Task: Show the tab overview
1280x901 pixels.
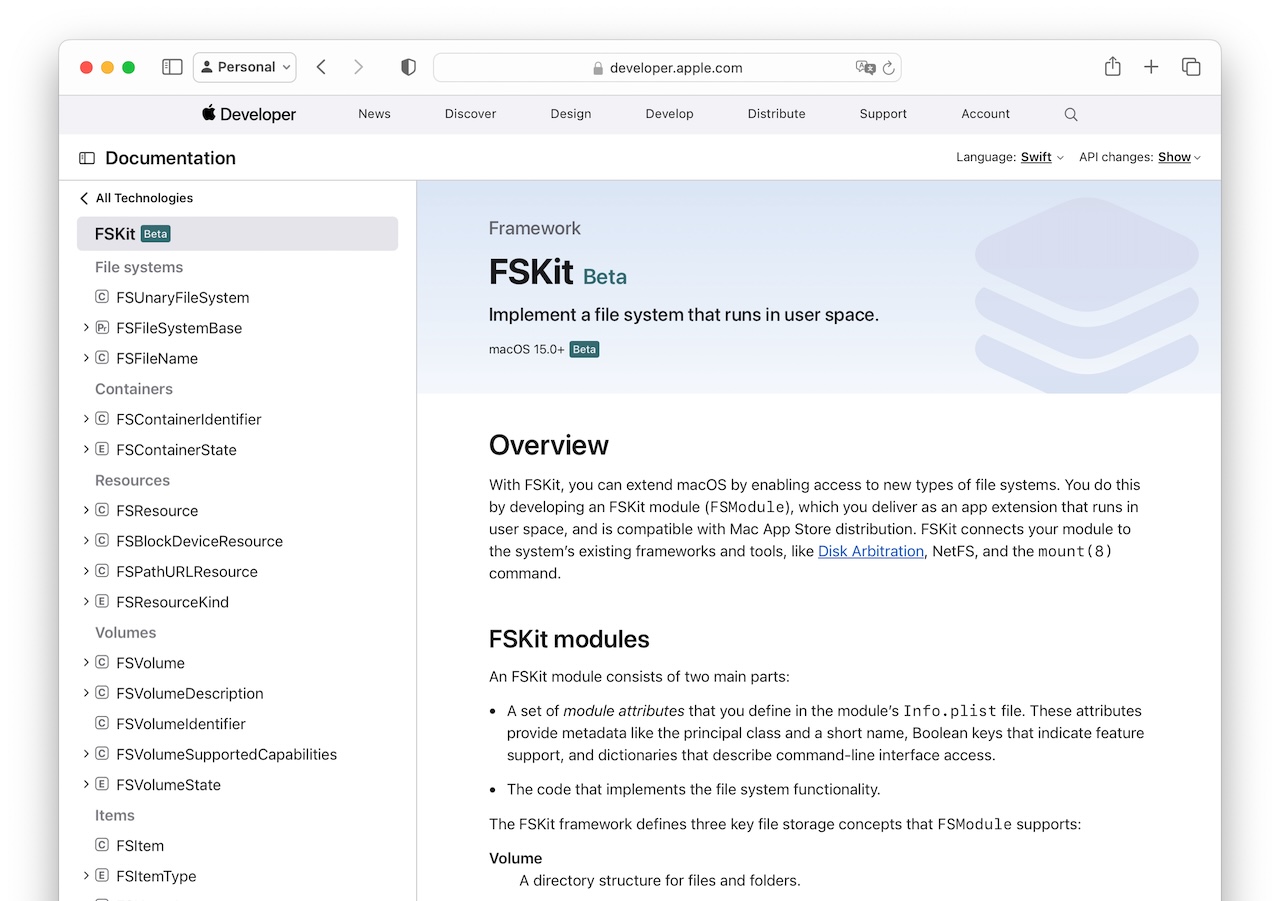Action: [1191, 67]
